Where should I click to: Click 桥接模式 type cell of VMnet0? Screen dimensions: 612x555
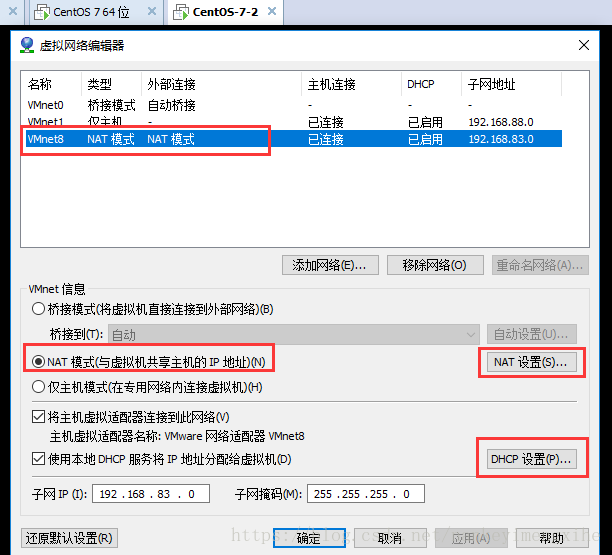point(111,105)
